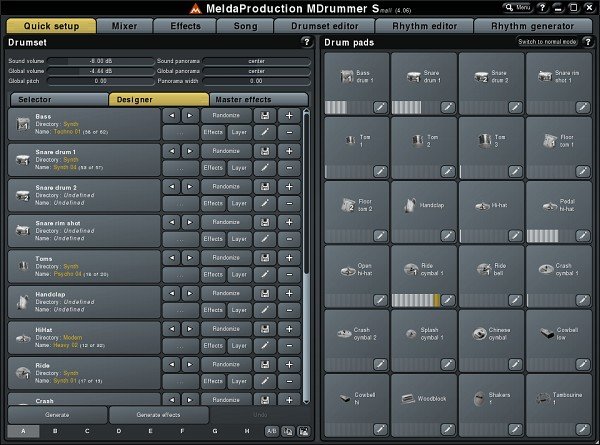Open the Rhythm editor tab
Image resolution: width=600 pixels, height=445 pixels.
tap(424, 26)
